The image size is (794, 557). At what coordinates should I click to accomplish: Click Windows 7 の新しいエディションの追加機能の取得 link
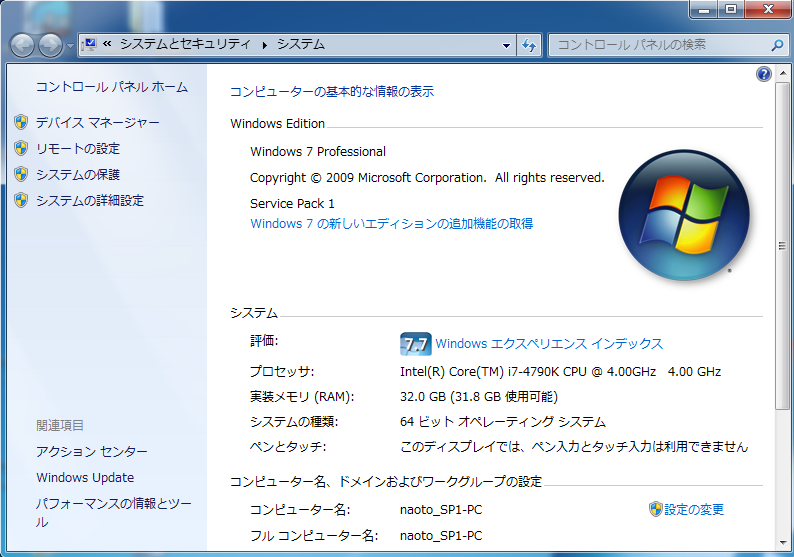391,223
